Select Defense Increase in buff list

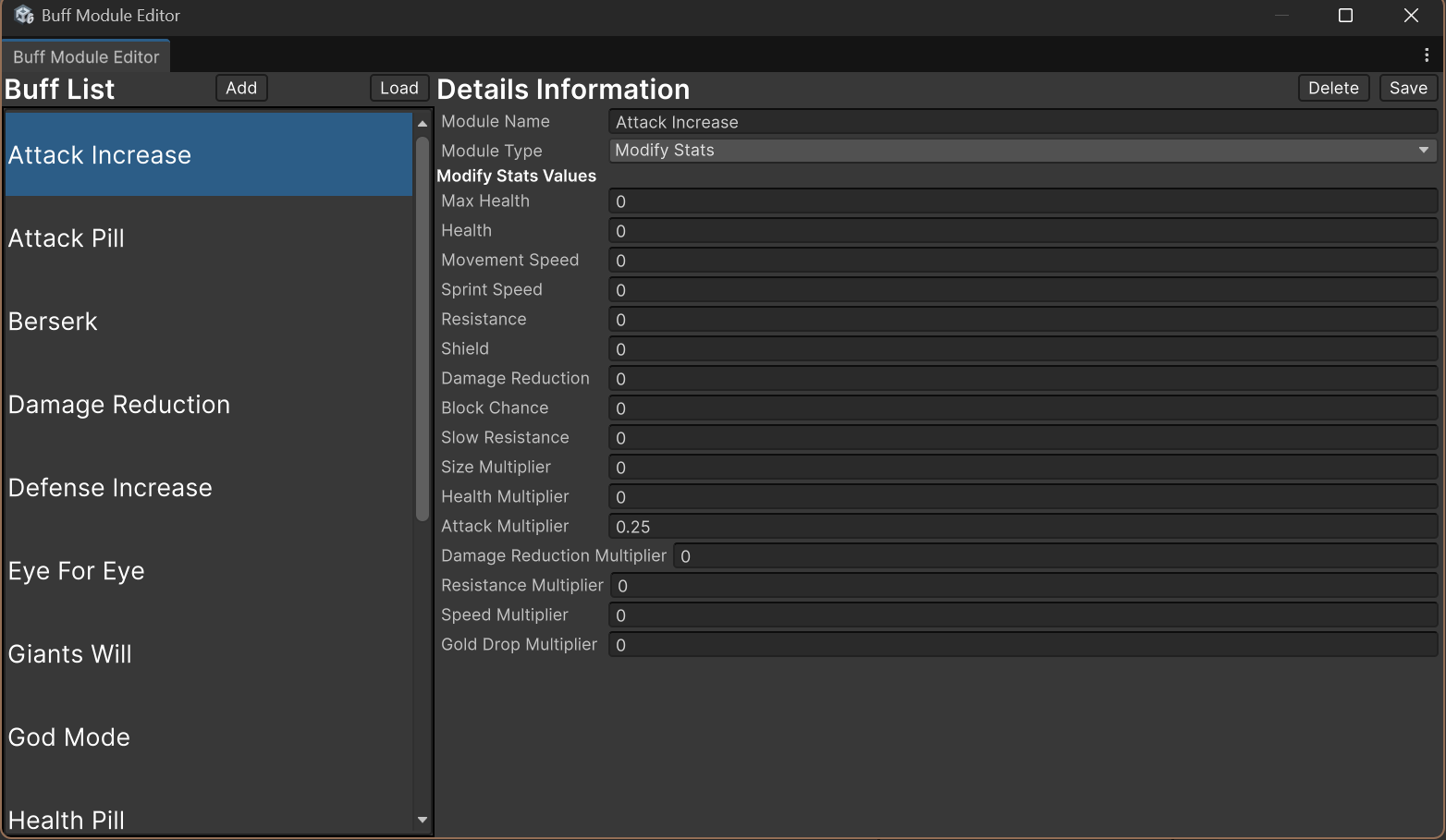click(x=209, y=487)
